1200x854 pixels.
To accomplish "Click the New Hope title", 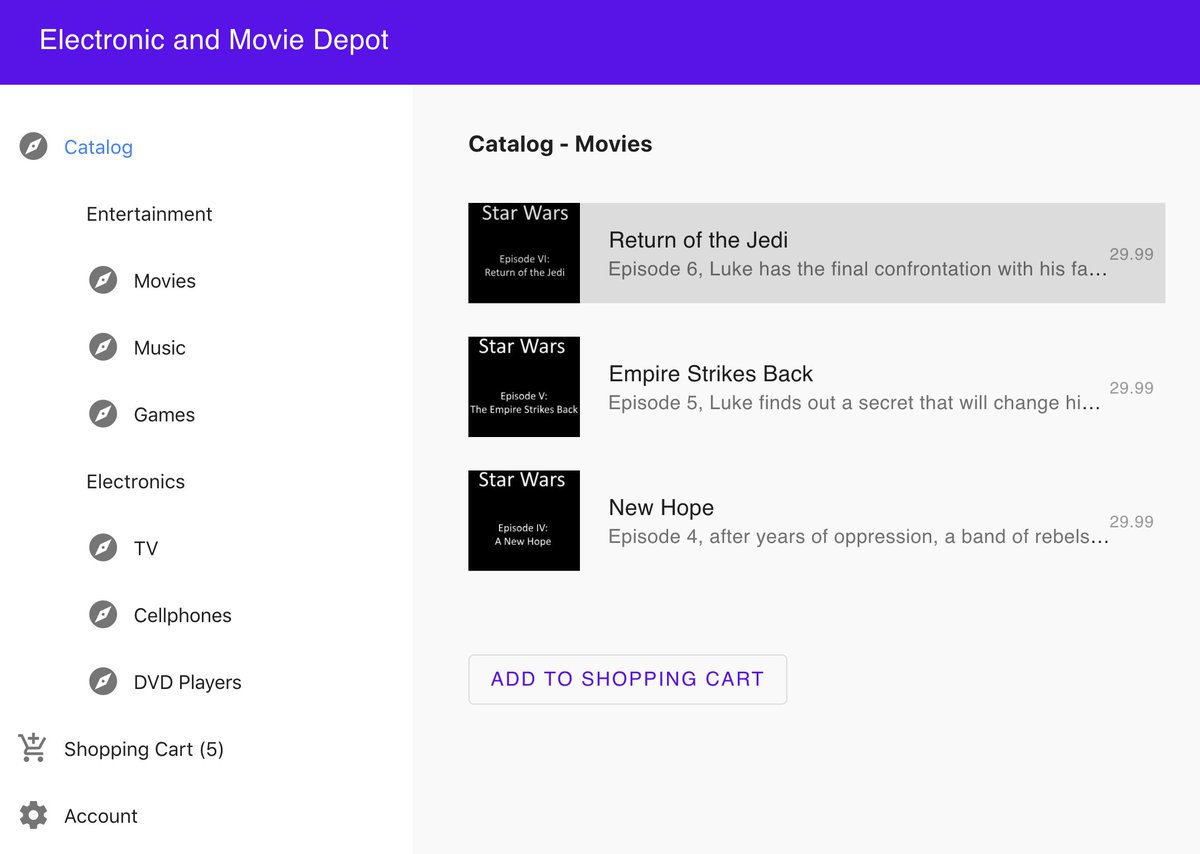I will 661,508.
